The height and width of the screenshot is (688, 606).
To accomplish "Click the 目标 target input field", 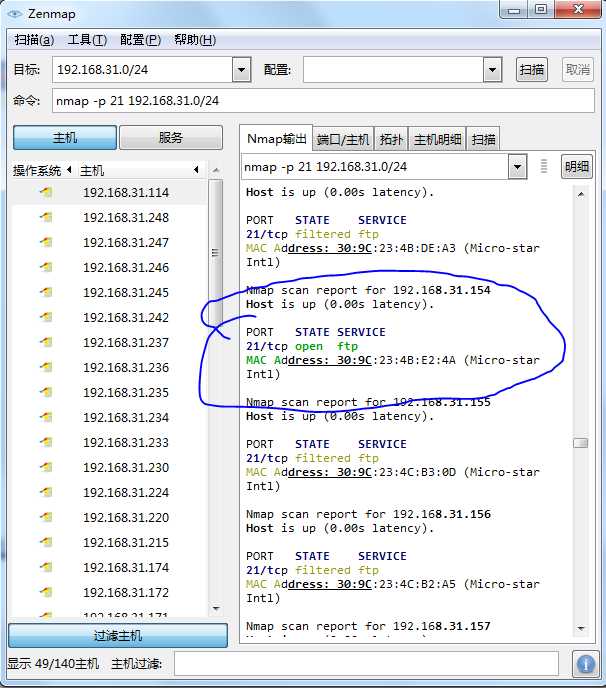I will pos(143,69).
